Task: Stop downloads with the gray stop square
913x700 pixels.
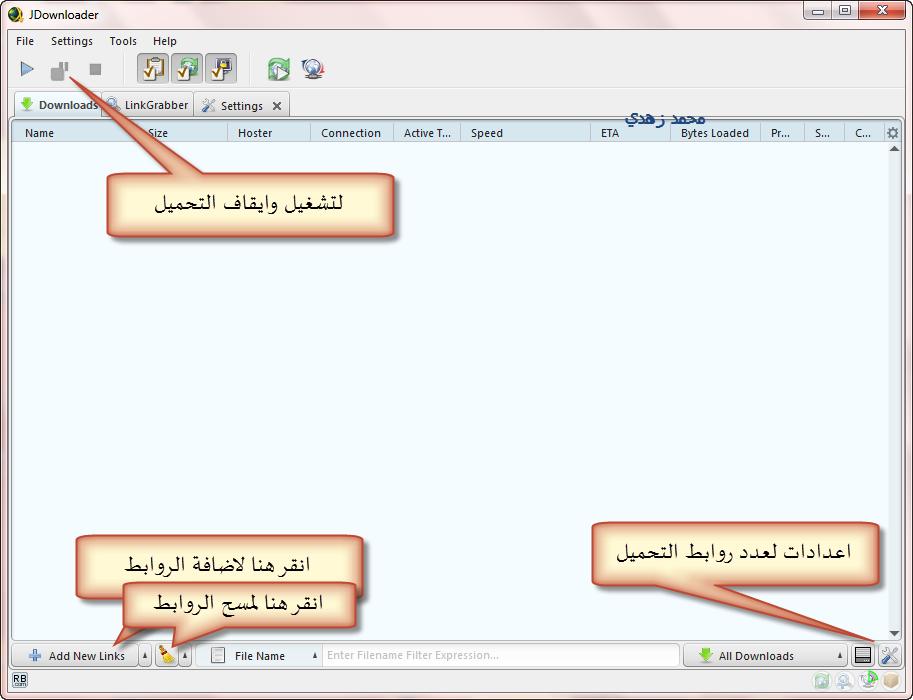Action: [95, 70]
